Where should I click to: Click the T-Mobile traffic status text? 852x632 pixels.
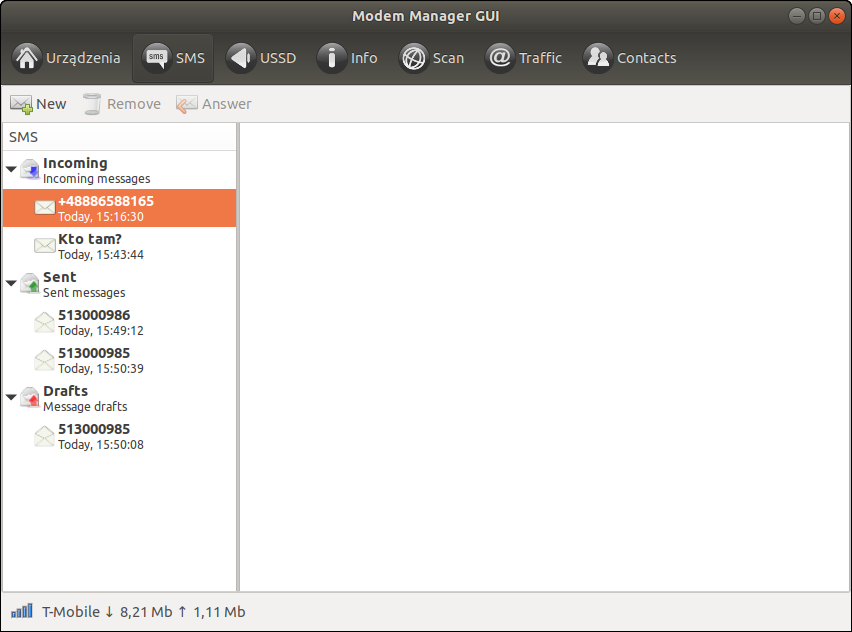point(144,612)
